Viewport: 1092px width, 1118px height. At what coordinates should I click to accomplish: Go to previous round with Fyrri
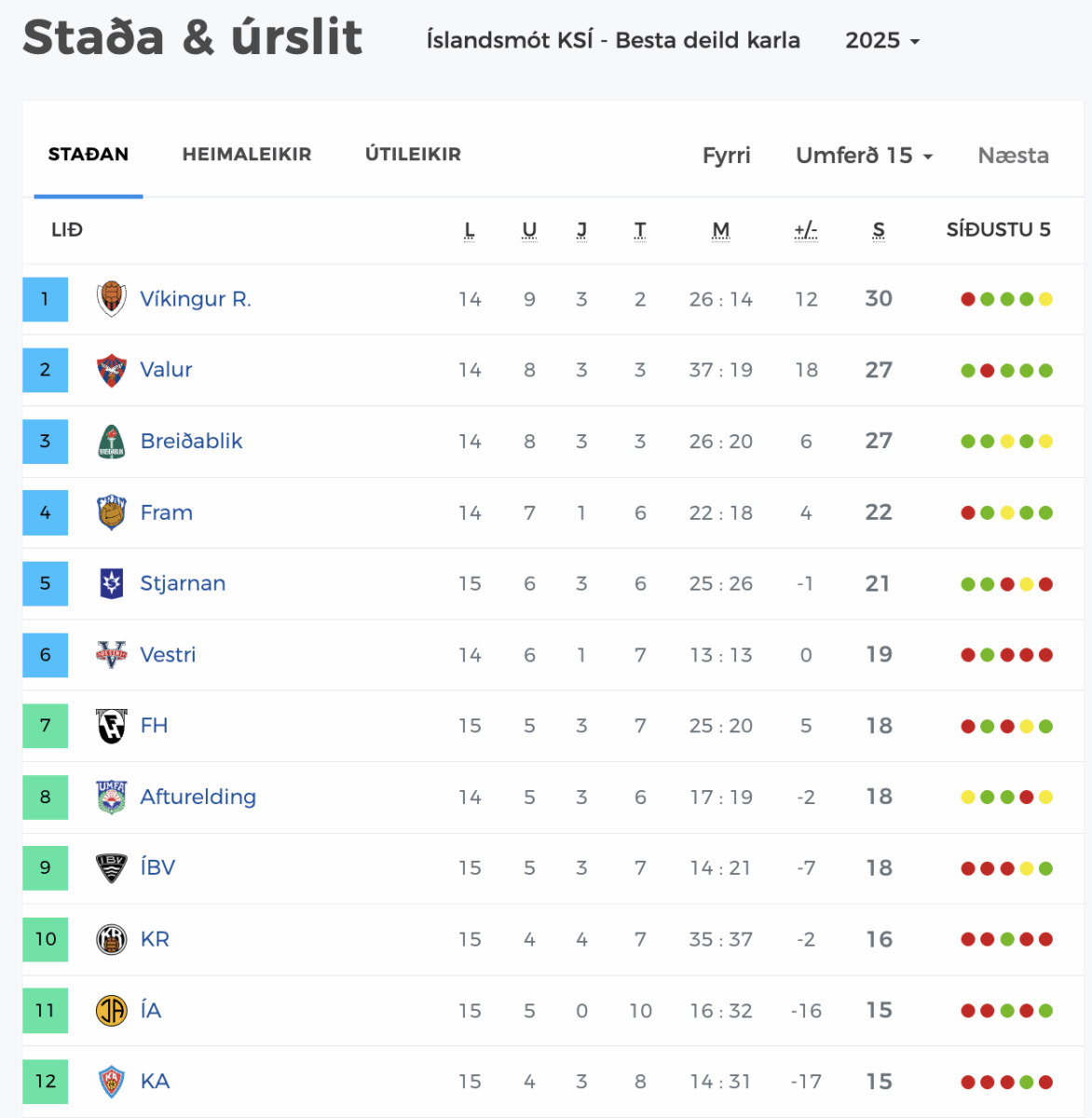[726, 156]
